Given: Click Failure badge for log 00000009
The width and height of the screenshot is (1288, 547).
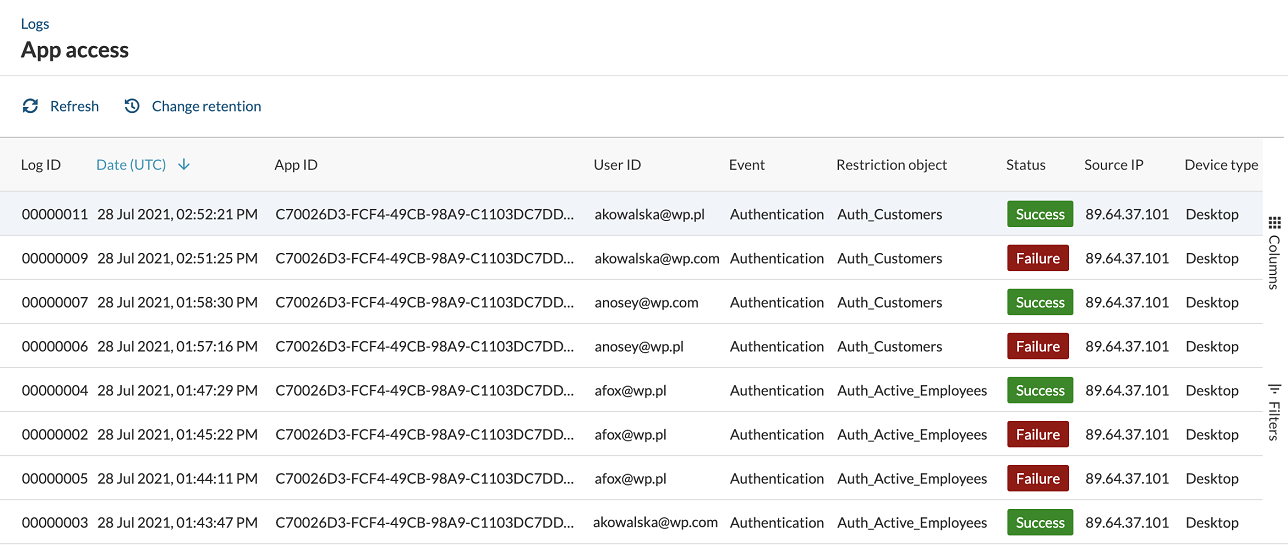Looking at the screenshot, I should 1038,258.
